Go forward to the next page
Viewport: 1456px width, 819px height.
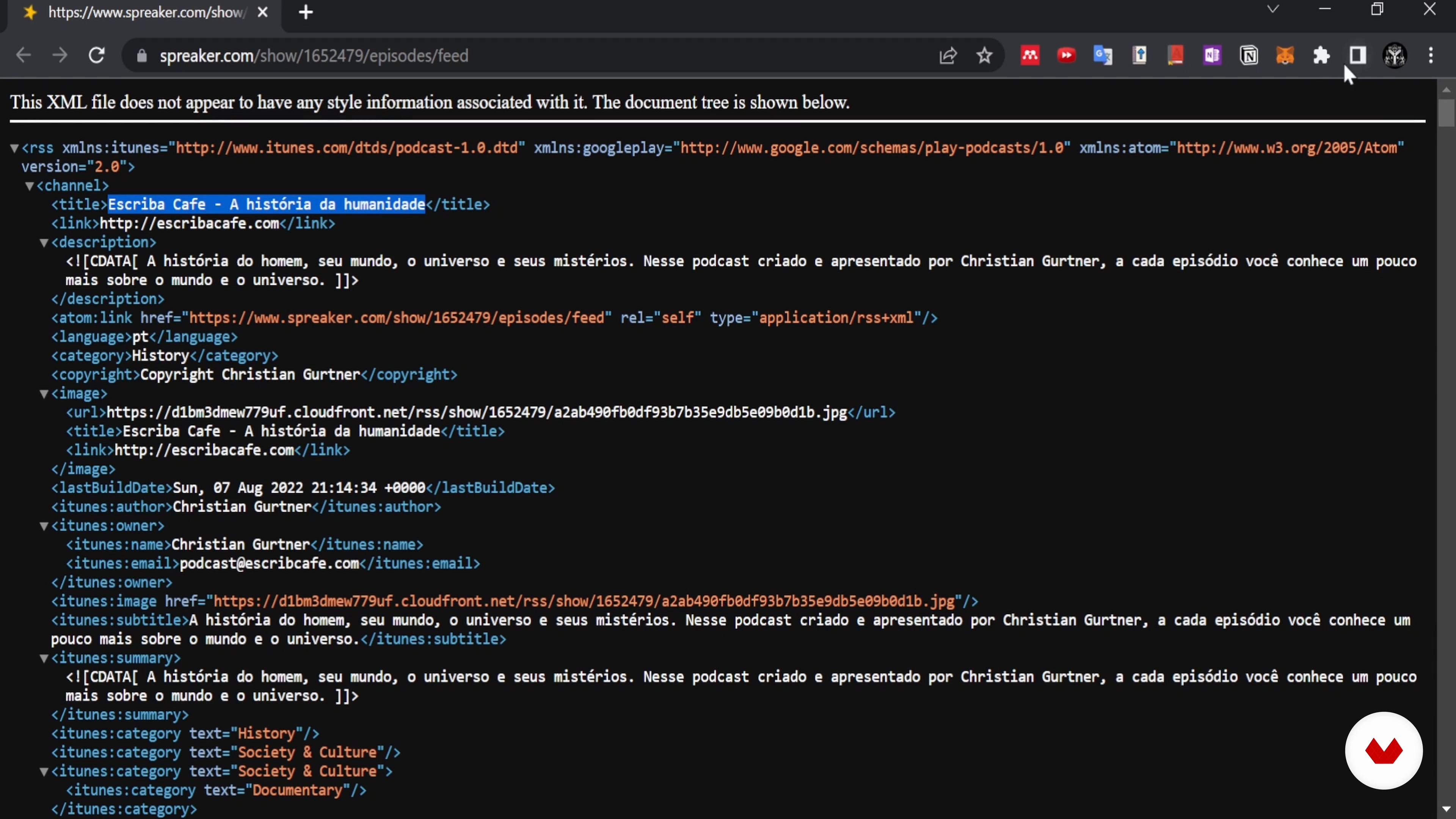[60, 55]
